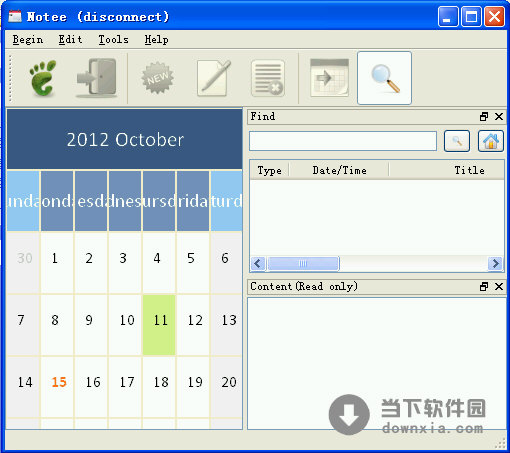510x453 pixels.
Task: Close the Content (Read only) panel
Action: tap(499, 286)
